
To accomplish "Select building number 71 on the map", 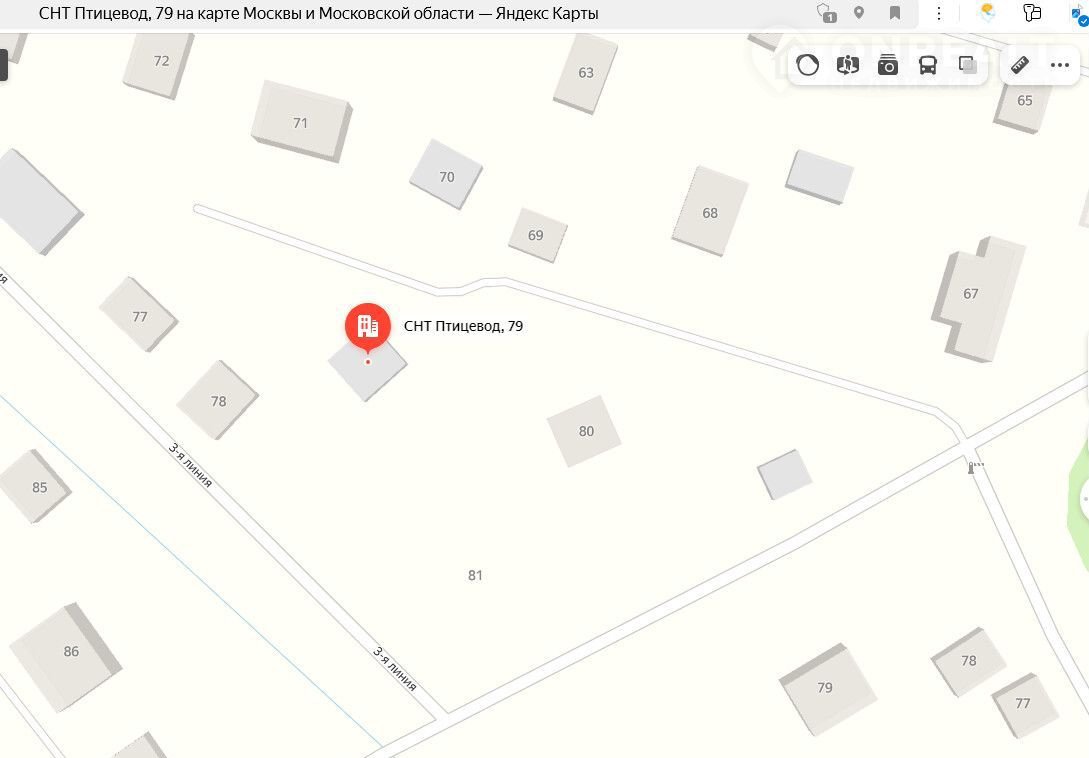I will click(x=301, y=122).
